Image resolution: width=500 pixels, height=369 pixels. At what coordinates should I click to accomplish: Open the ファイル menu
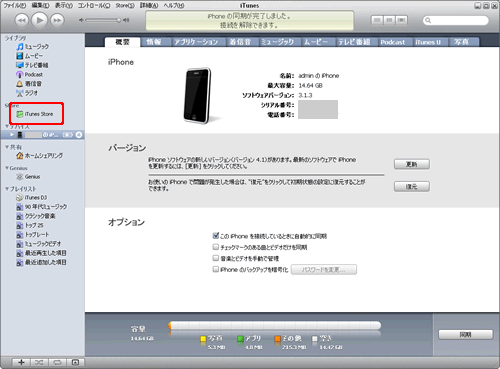[15, 5]
